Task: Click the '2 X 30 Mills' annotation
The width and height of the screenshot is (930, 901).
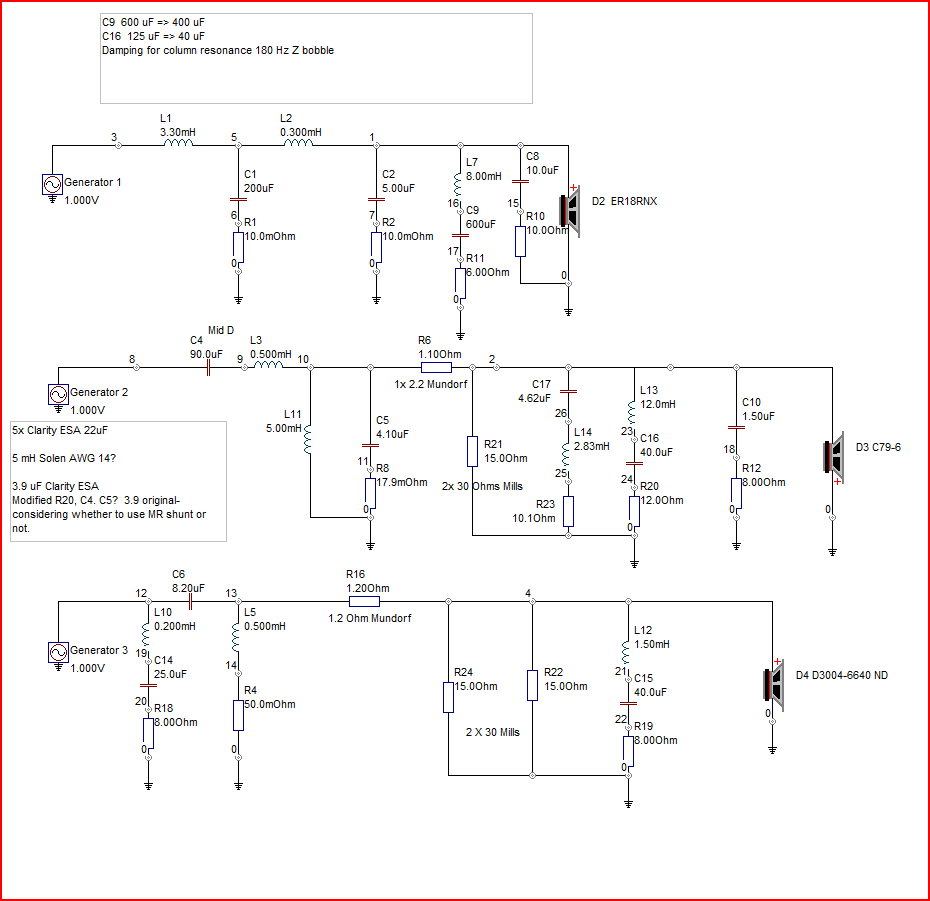Action: (492, 733)
